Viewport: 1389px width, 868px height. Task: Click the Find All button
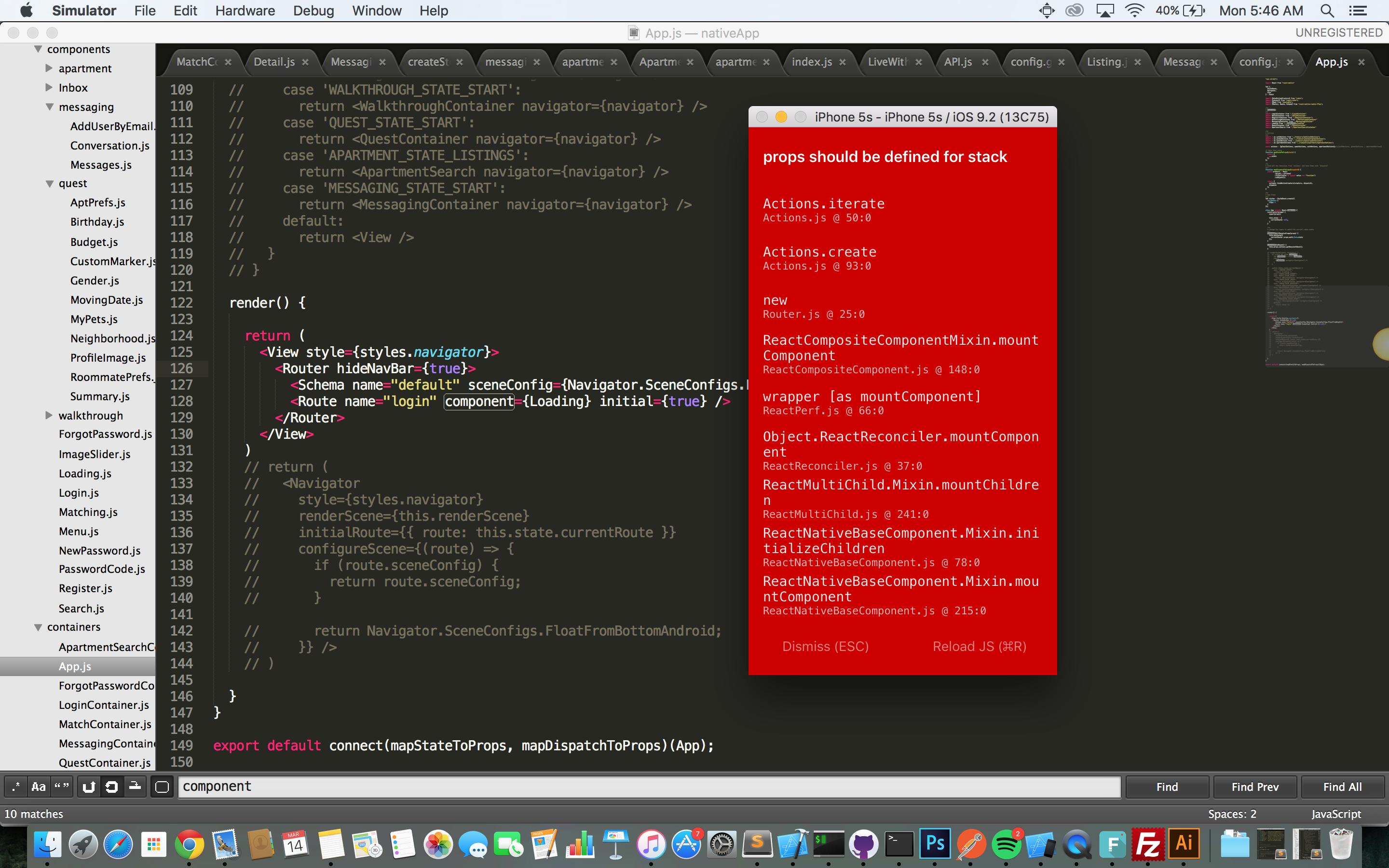click(1342, 787)
